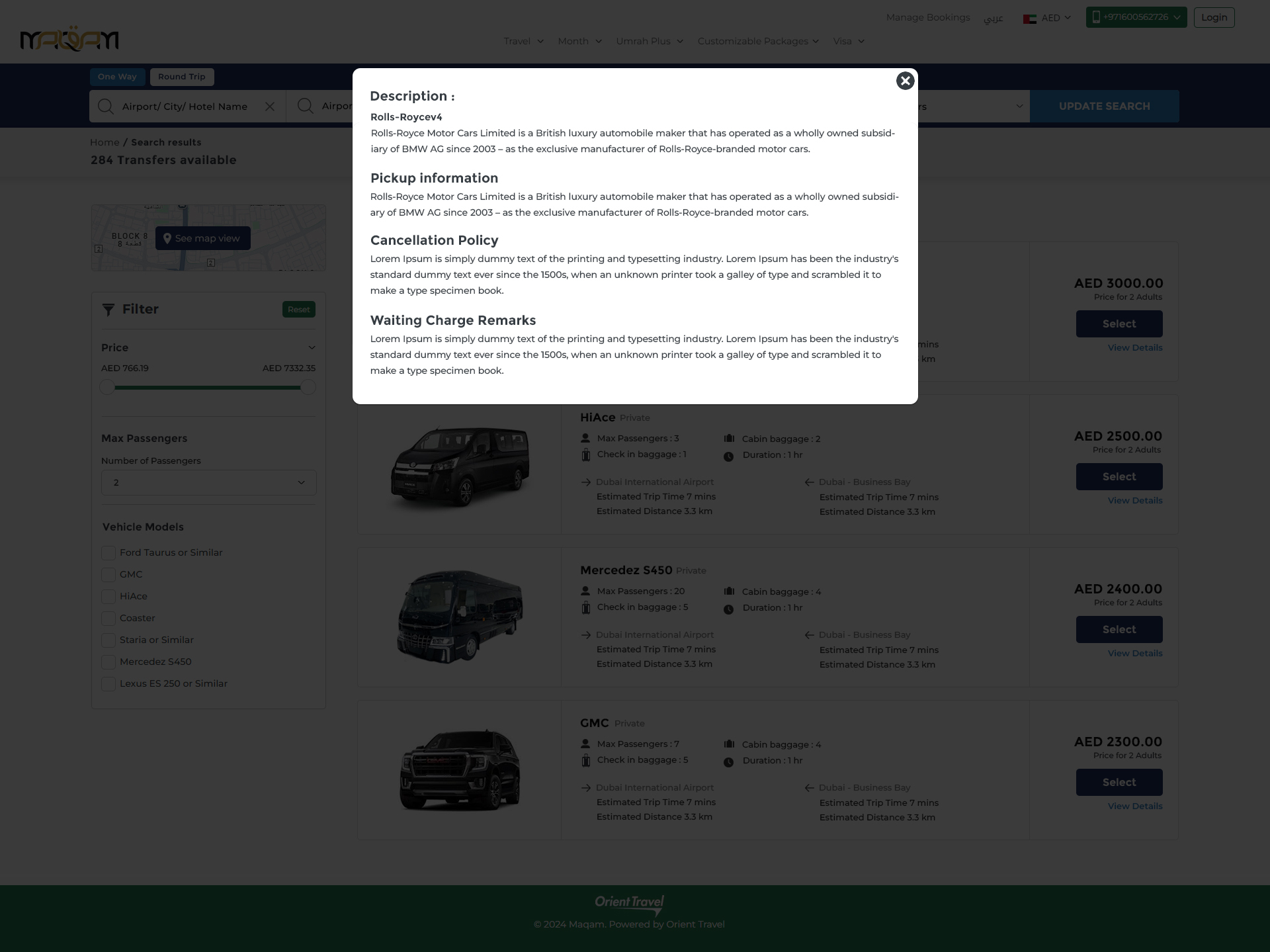Click View Details for GMC
This screenshot has width=1270, height=952.
pos(1134,806)
